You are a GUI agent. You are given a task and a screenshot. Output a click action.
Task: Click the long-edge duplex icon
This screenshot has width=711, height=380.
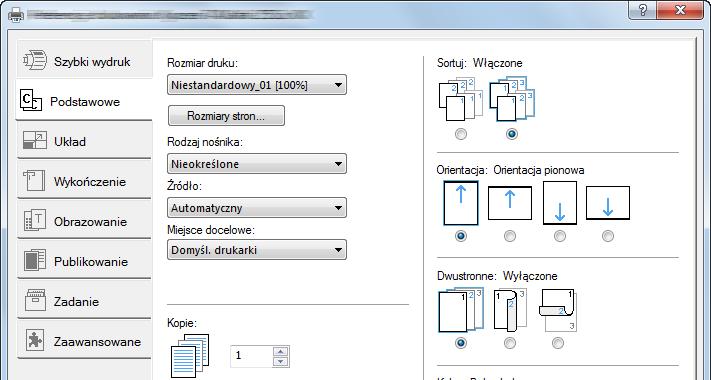click(x=510, y=311)
